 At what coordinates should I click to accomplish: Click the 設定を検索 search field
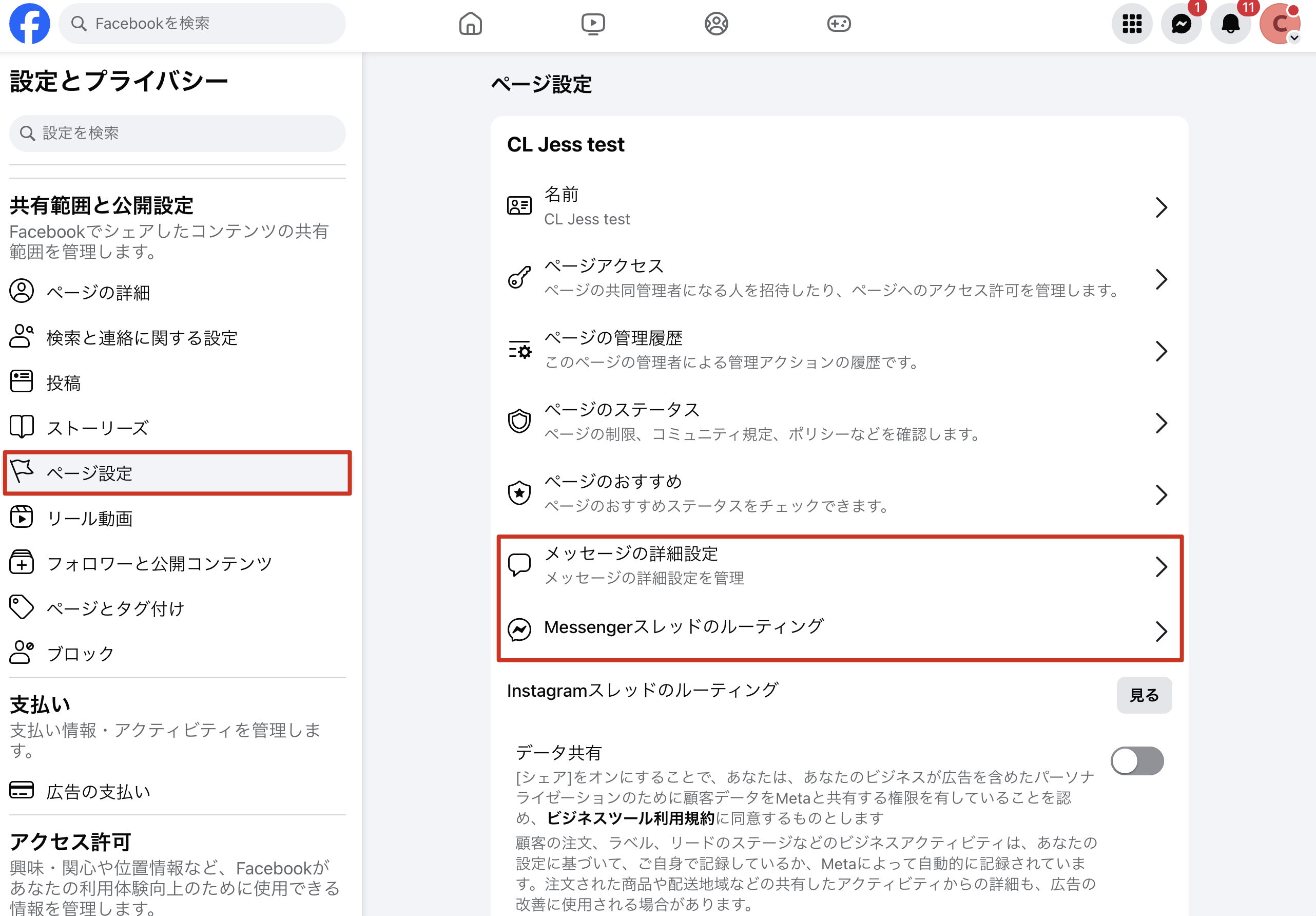(177, 133)
